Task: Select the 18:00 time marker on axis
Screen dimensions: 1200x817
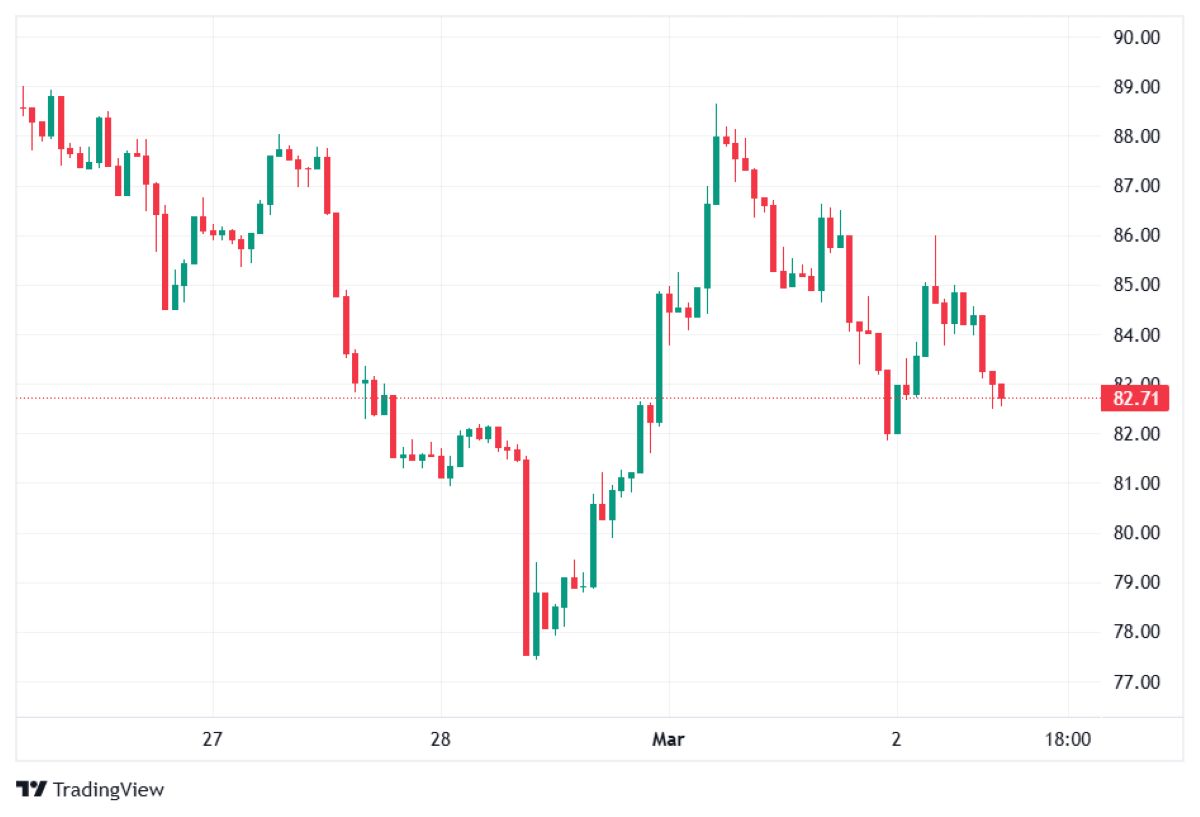Action: point(1068,740)
